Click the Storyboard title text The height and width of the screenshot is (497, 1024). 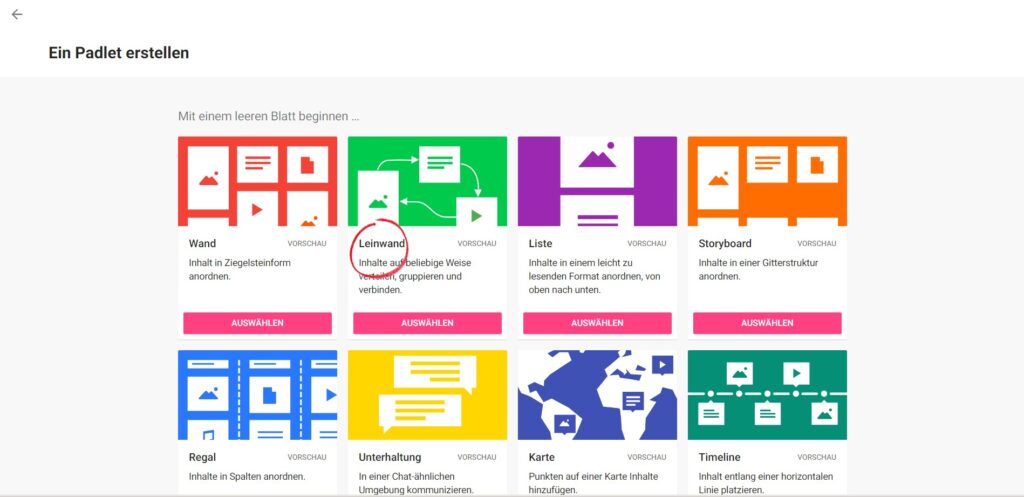725,244
